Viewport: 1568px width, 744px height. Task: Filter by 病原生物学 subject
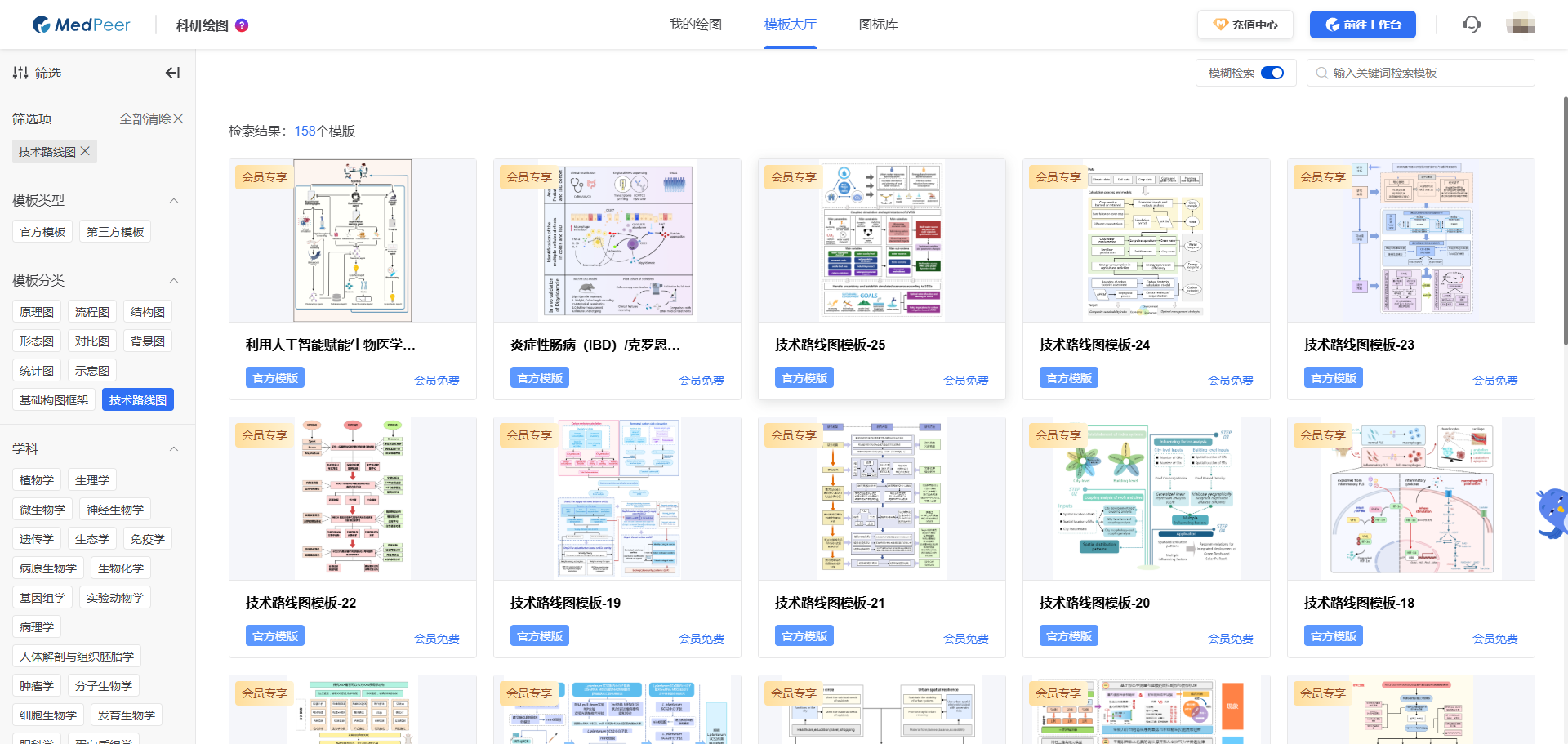coord(48,568)
